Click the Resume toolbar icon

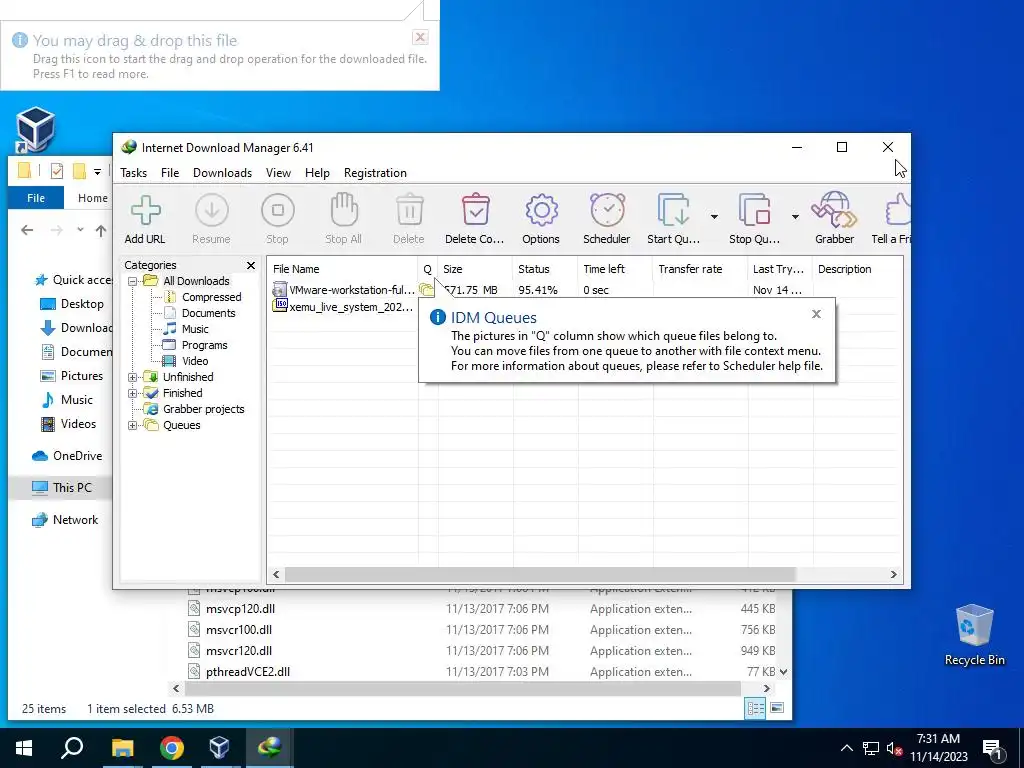[x=212, y=219]
